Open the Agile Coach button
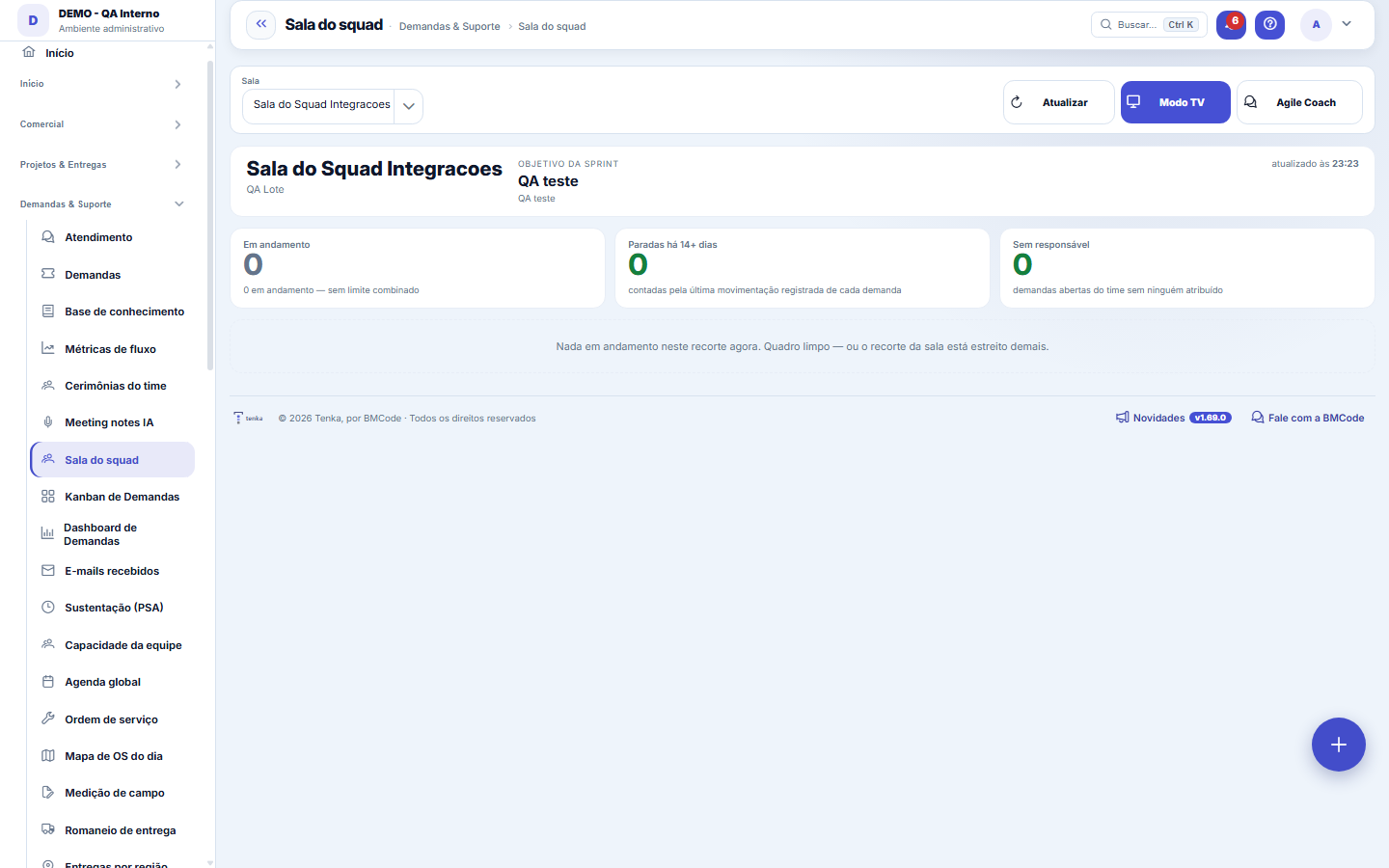The height and width of the screenshot is (868, 1389). [1299, 102]
